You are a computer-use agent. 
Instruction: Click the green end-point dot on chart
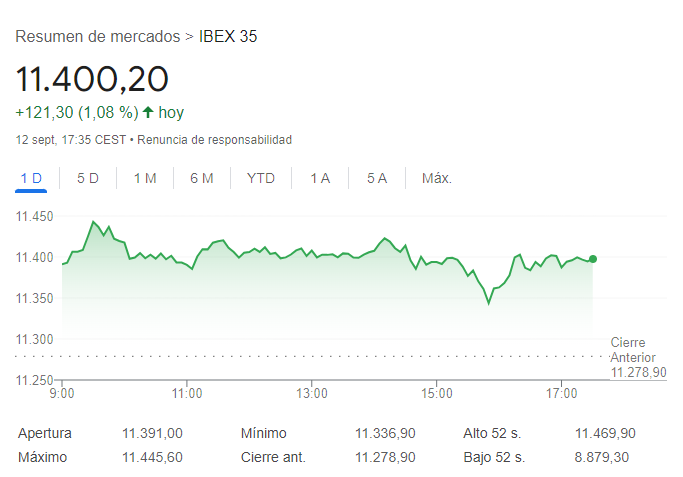(593, 259)
